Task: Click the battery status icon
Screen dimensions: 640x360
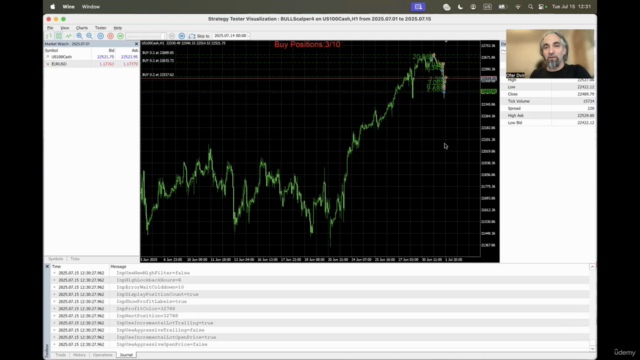Action: click(x=502, y=7)
